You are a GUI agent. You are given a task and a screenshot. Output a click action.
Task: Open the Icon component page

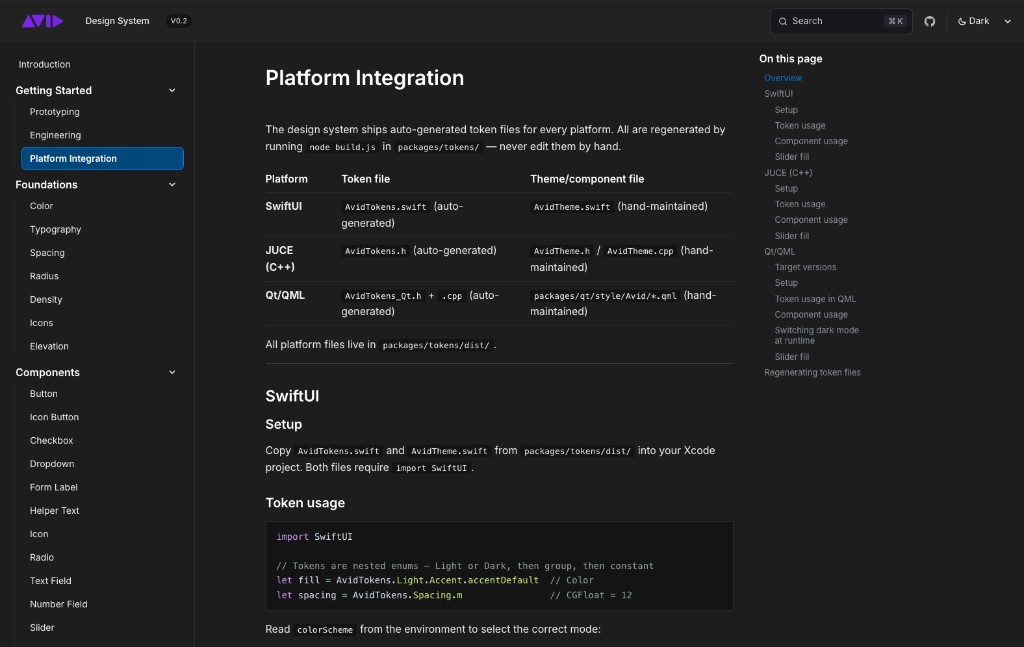(39, 534)
